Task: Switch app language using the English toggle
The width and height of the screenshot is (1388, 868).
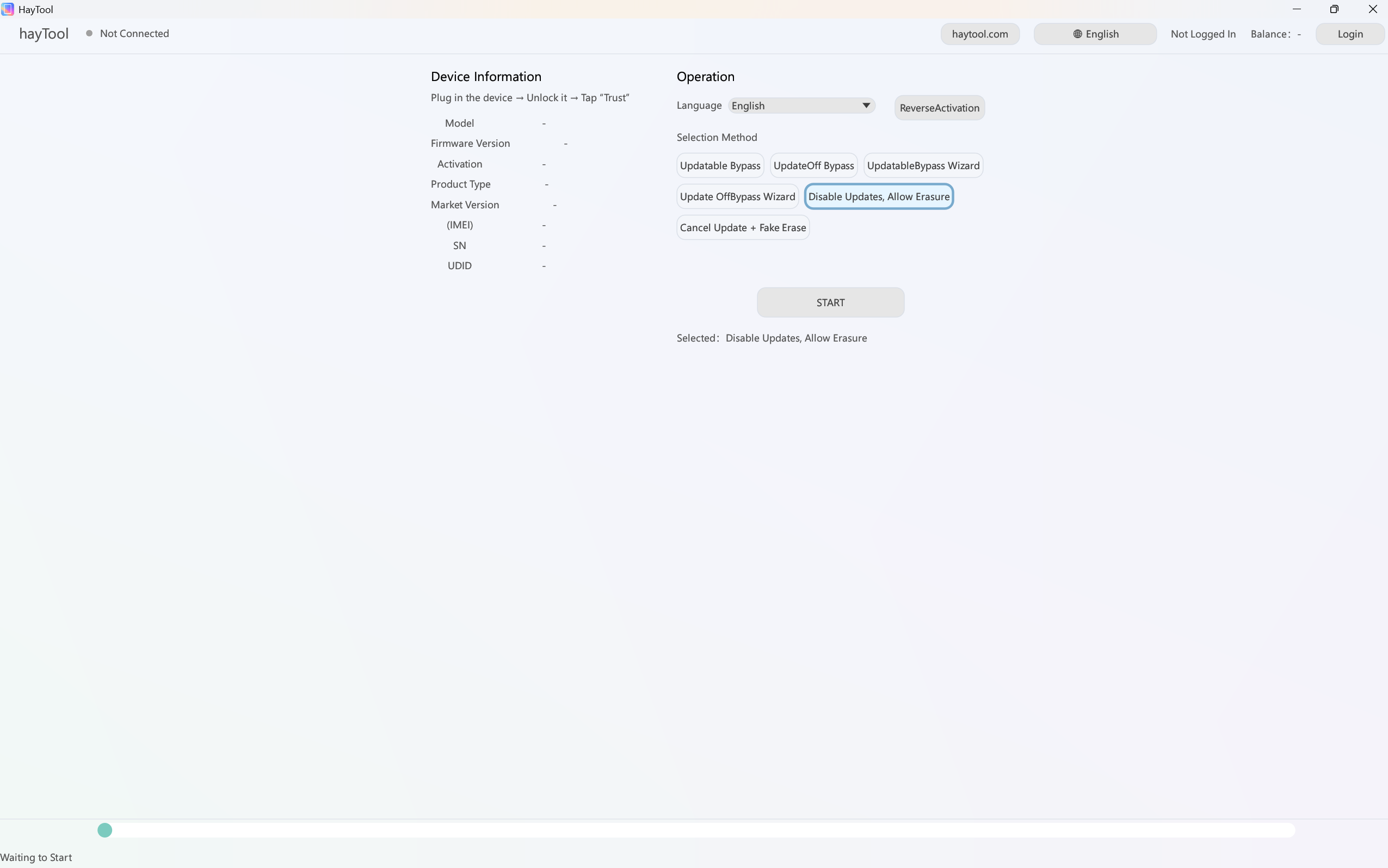Action: click(1094, 34)
